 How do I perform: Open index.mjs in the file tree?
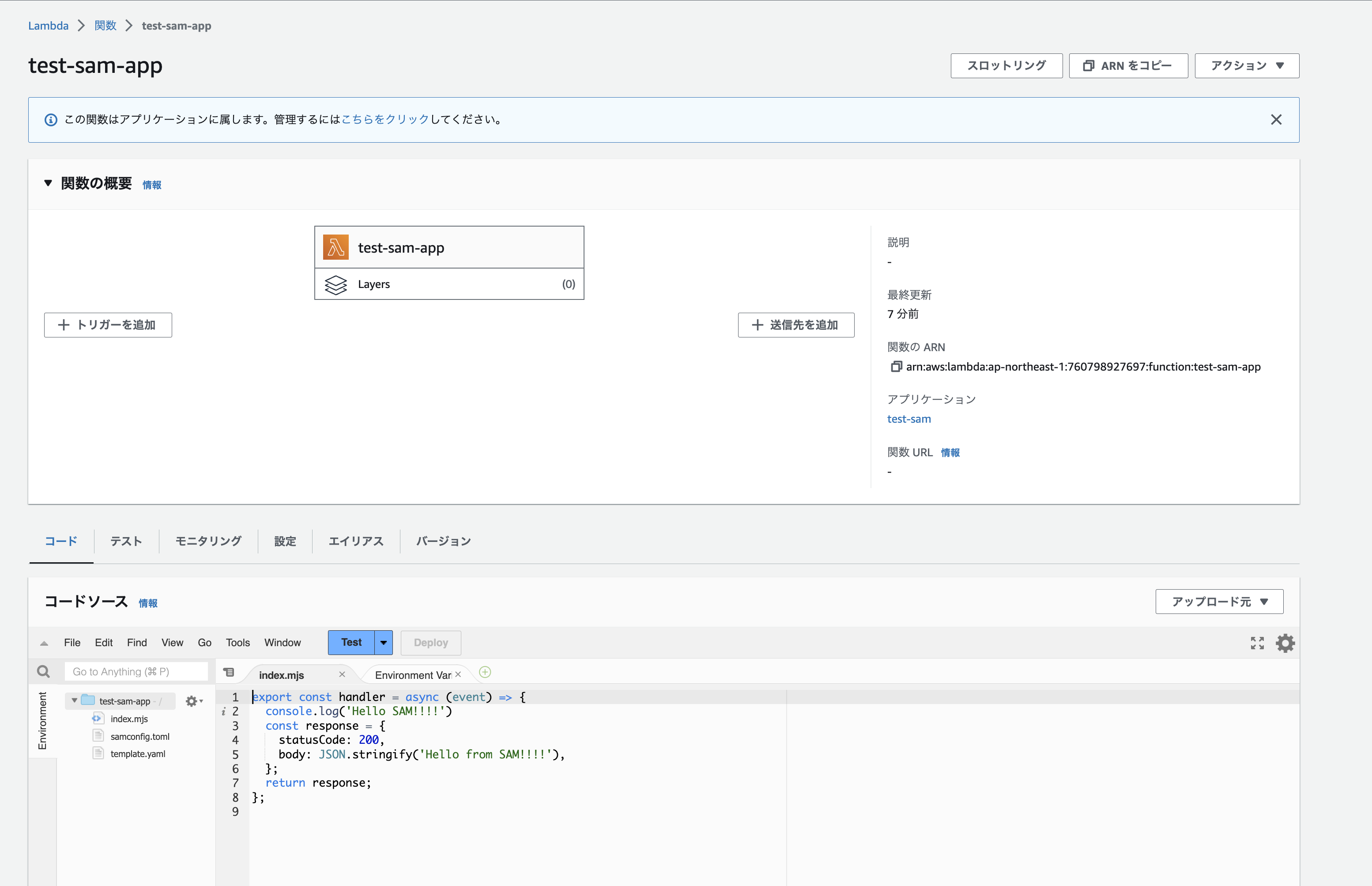(x=129, y=719)
